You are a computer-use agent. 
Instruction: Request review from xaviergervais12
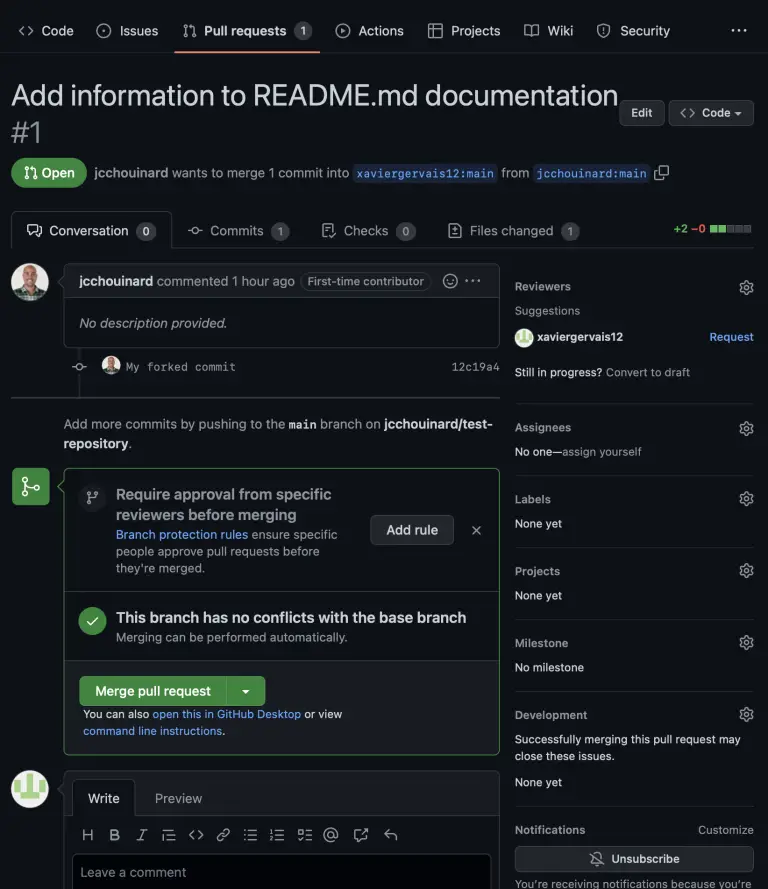point(731,337)
